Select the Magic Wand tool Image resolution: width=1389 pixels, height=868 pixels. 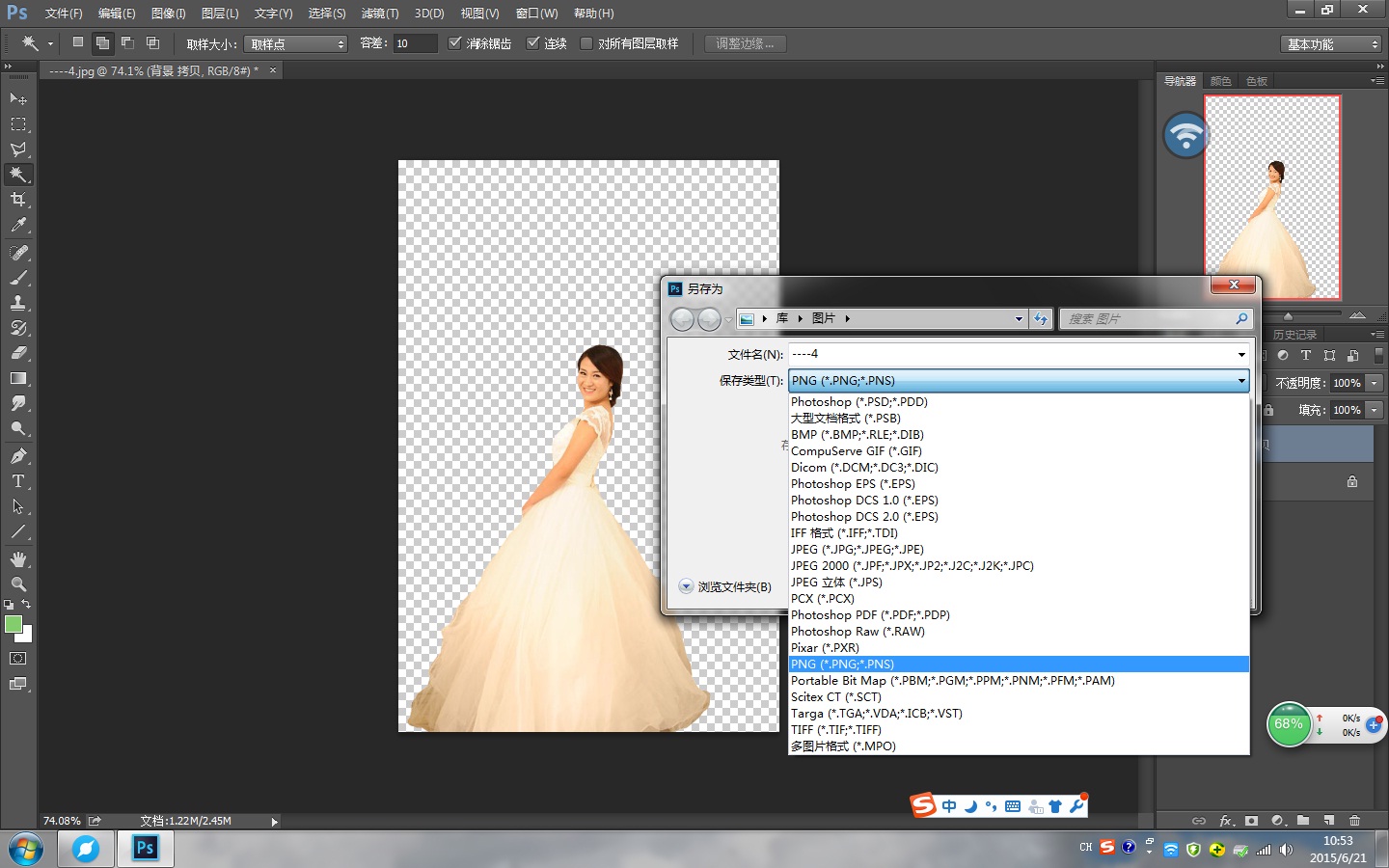point(18,175)
